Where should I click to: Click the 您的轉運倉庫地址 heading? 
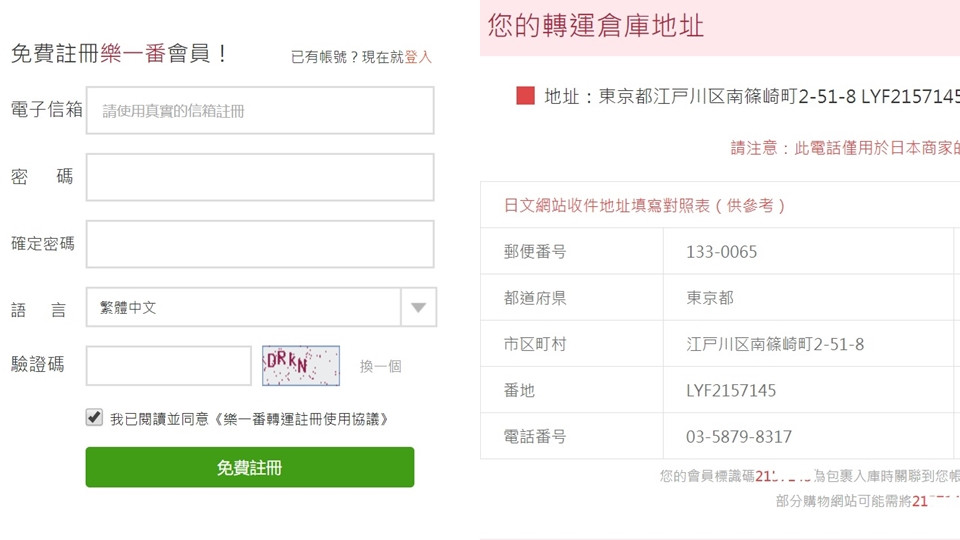click(596, 26)
